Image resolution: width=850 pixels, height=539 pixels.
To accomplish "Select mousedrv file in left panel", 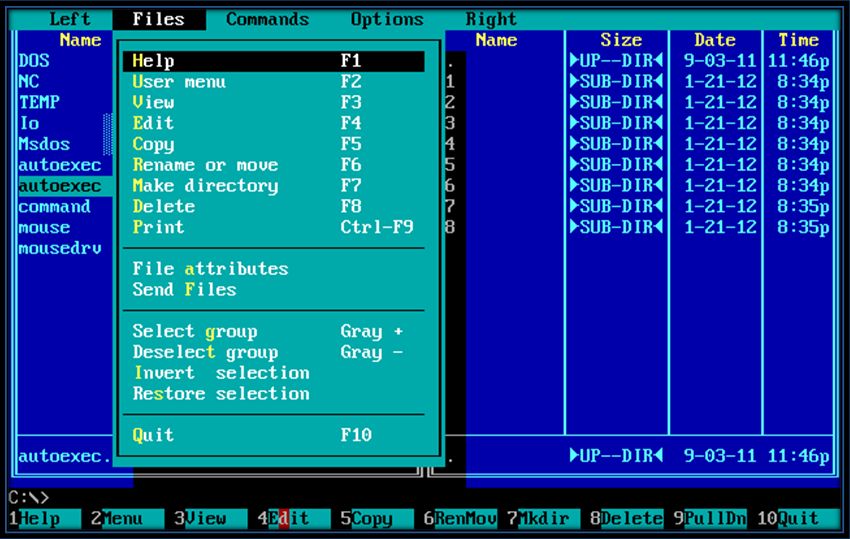I will [60, 248].
